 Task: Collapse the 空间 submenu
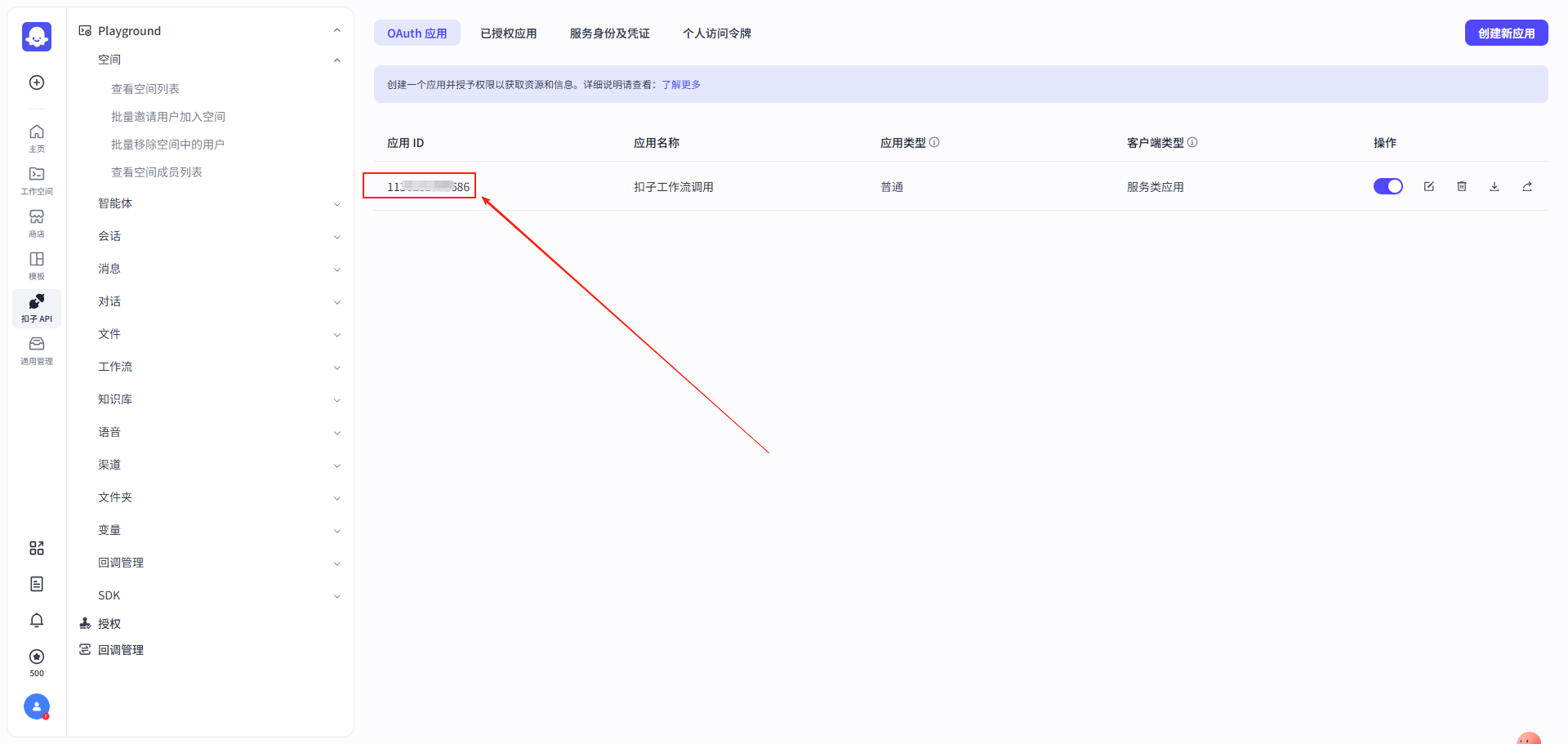pos(337,60)
